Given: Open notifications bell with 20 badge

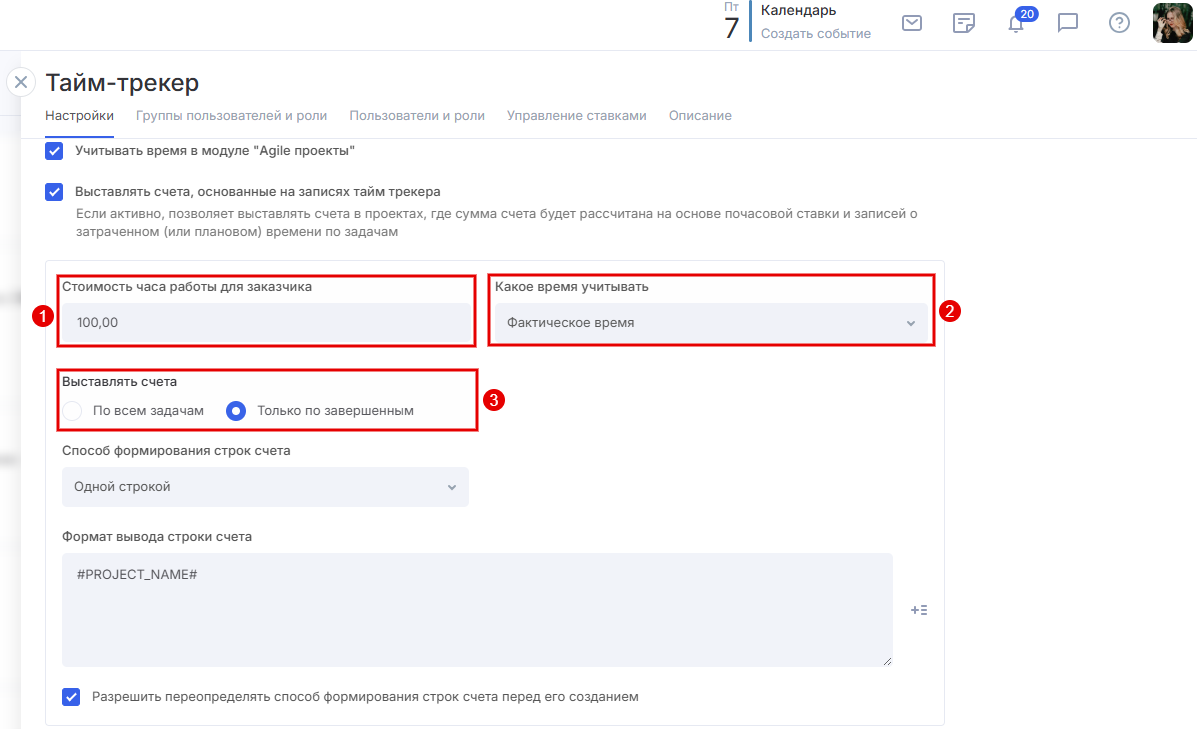Looking at the screenshot, I should point(1016,23).
